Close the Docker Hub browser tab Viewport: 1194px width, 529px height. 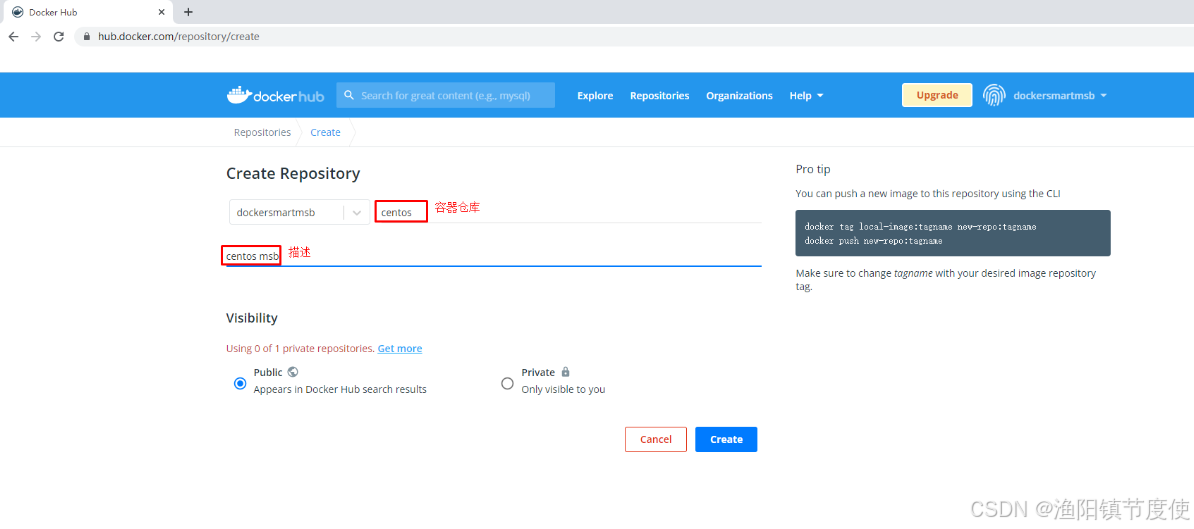pos(161,12)
